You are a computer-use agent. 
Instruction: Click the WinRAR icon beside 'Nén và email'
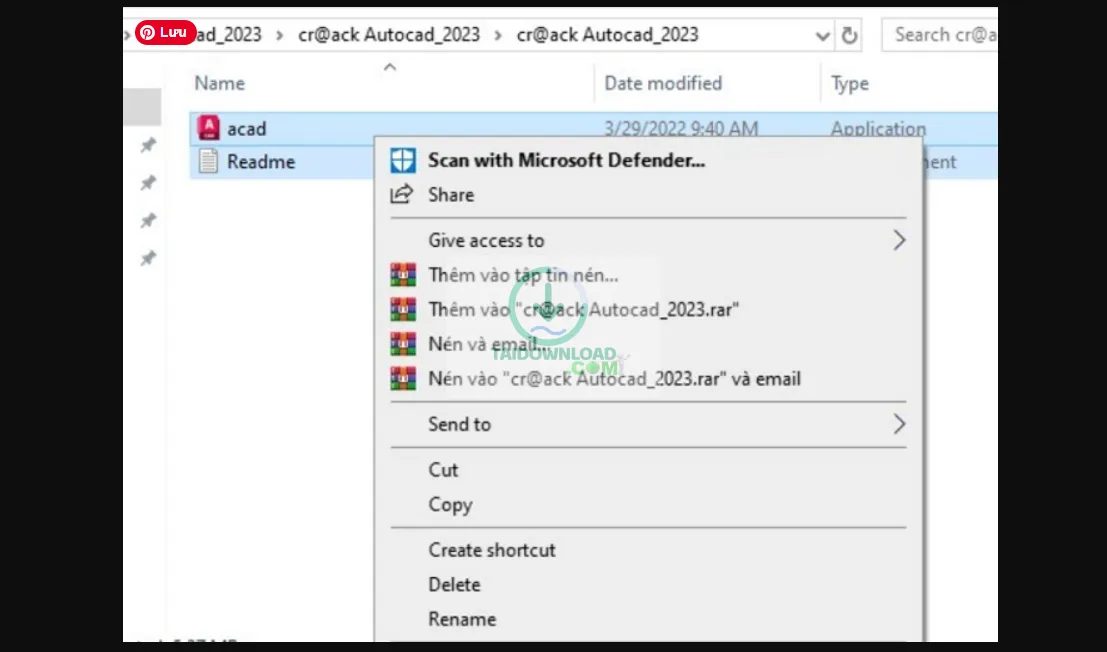coord(403,344)
